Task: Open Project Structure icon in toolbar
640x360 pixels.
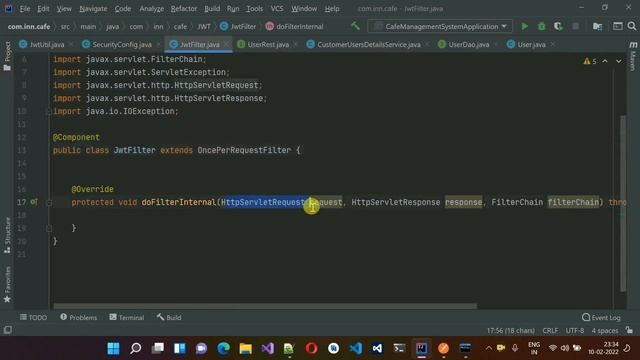Action: pos(597,27)
